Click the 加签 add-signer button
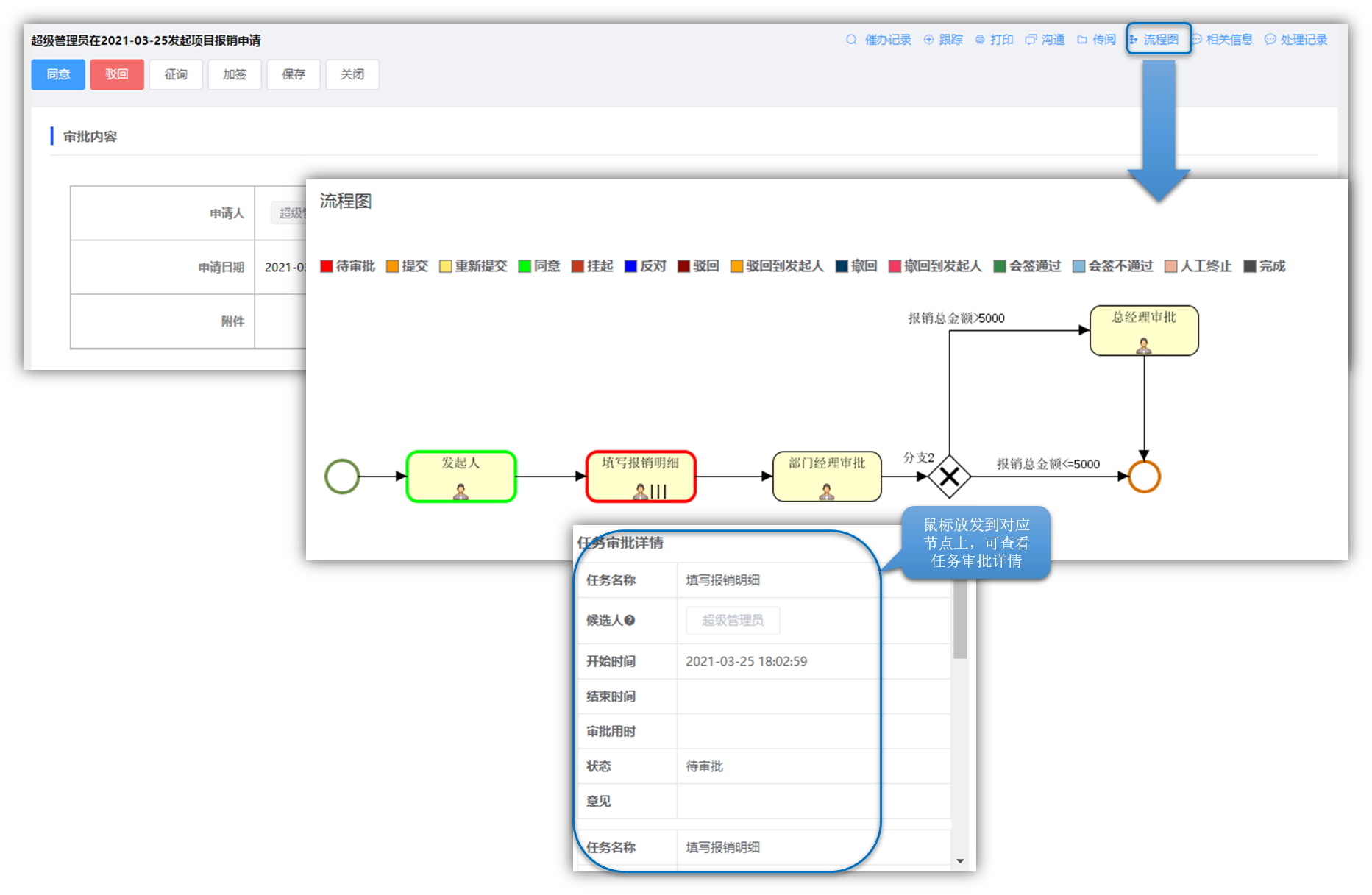This screenshot has width=1372, height=895. [235, 74]
